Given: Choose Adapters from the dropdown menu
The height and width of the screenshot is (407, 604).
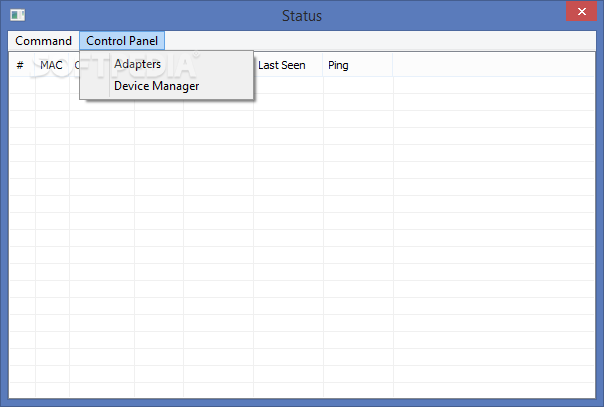Looking at the screenshot, I should (x=166, y=64).
